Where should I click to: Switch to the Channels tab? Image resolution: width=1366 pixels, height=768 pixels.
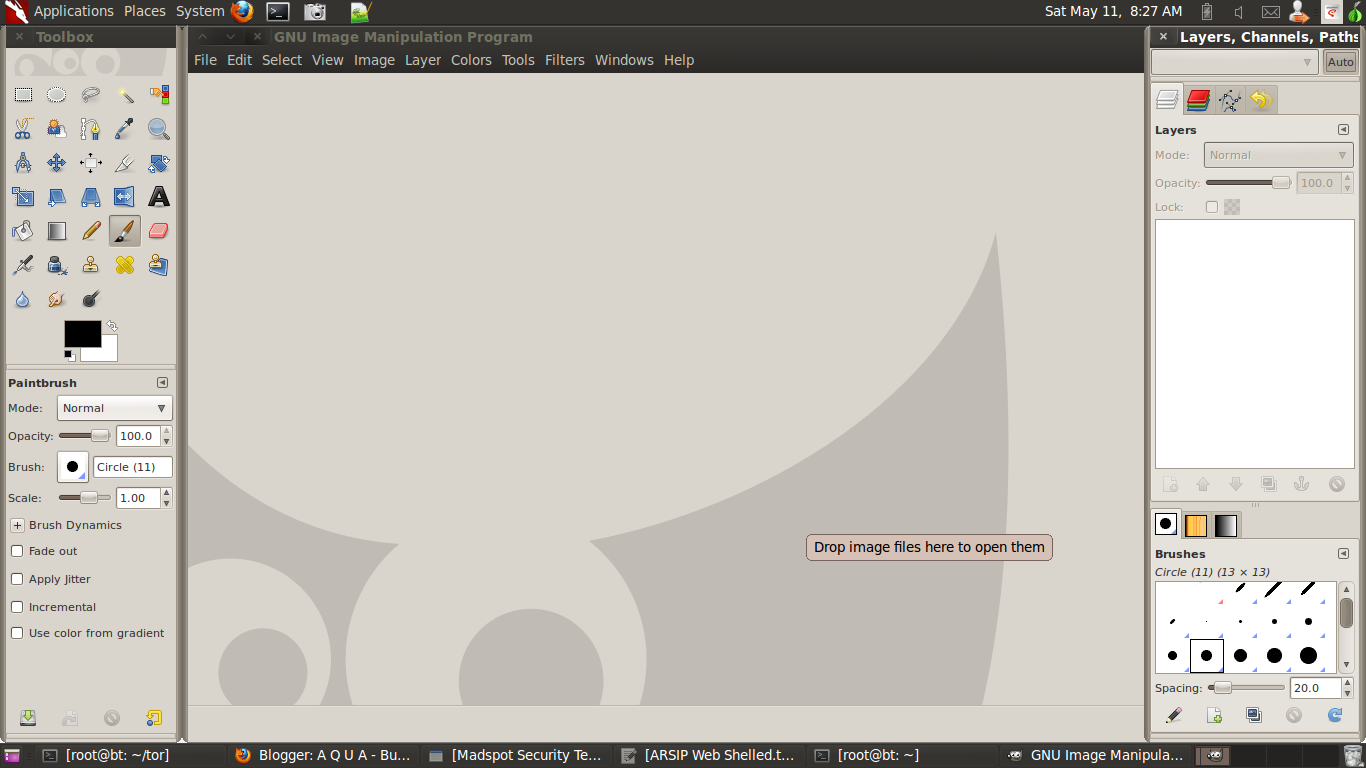(x=1198, y=99)
